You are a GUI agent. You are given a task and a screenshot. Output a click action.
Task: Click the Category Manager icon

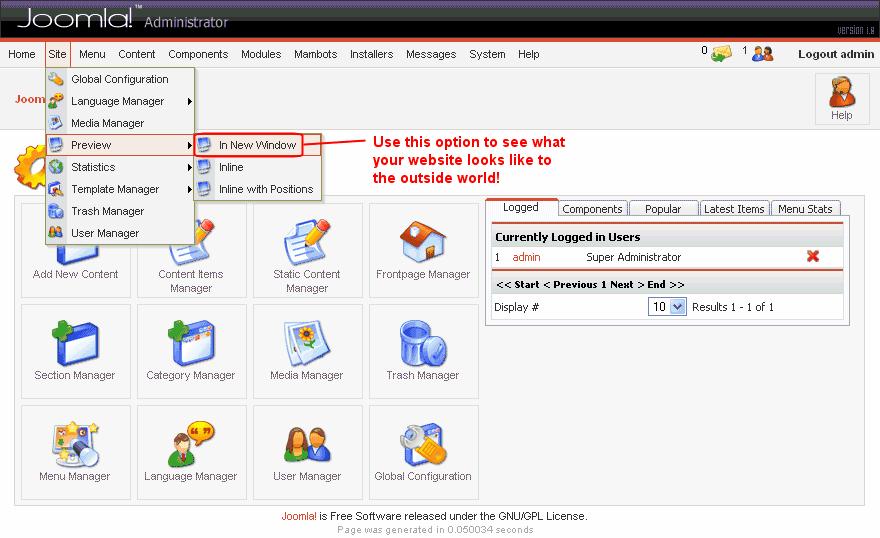point(191,343)
